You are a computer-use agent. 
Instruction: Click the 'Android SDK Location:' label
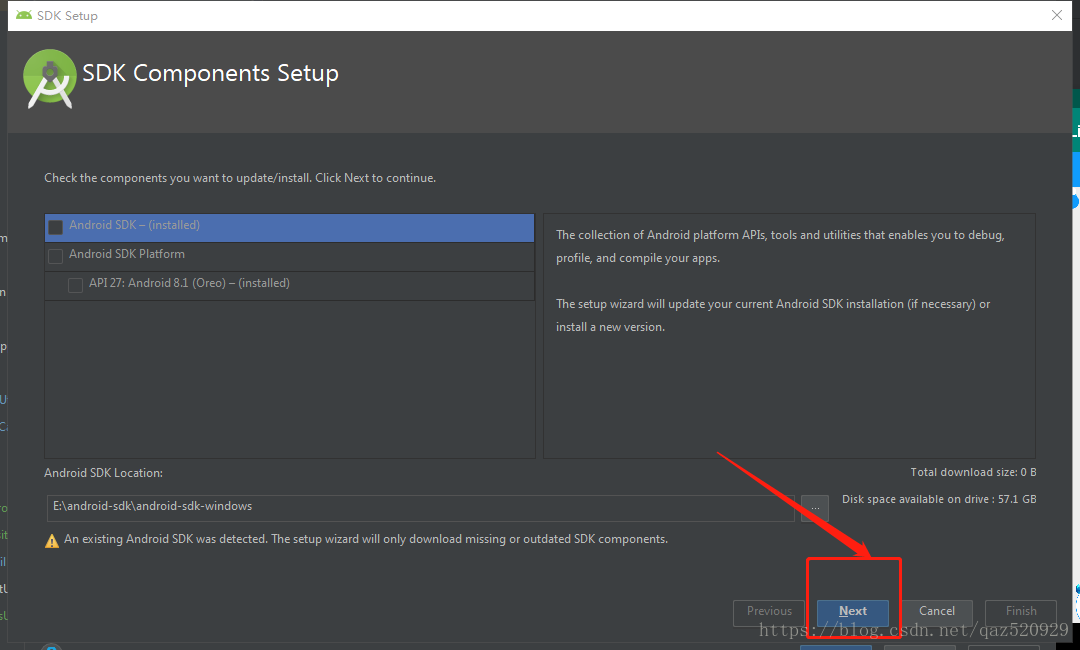tap(103, 473)
